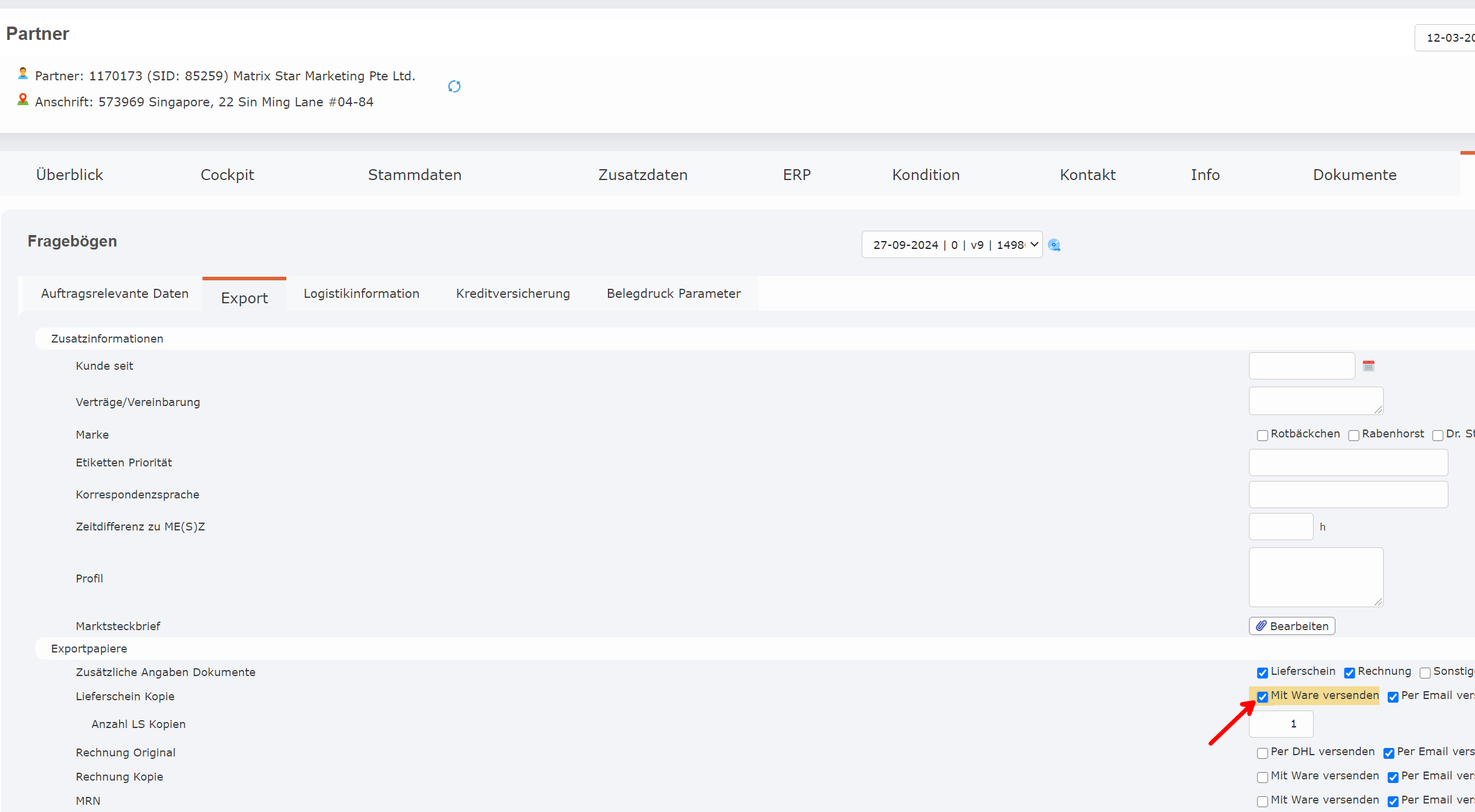Screen dimensions: 1475x812
Task: Click the blue disc icon next to the questionnaire selector
Action: click(x=1054, y=245)
